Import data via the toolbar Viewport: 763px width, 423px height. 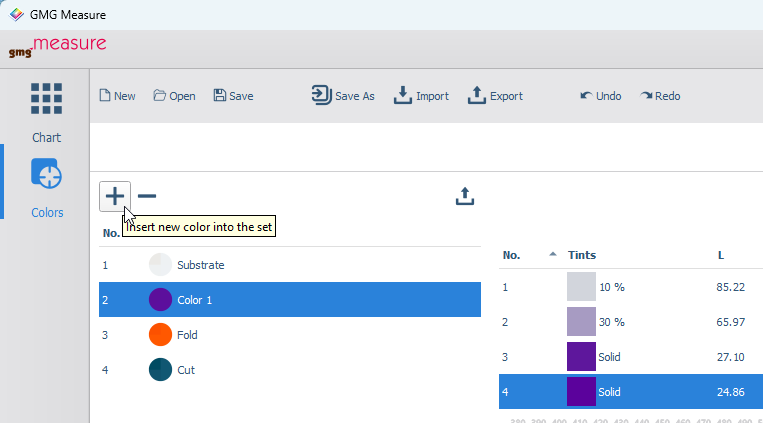pos(421,95)
